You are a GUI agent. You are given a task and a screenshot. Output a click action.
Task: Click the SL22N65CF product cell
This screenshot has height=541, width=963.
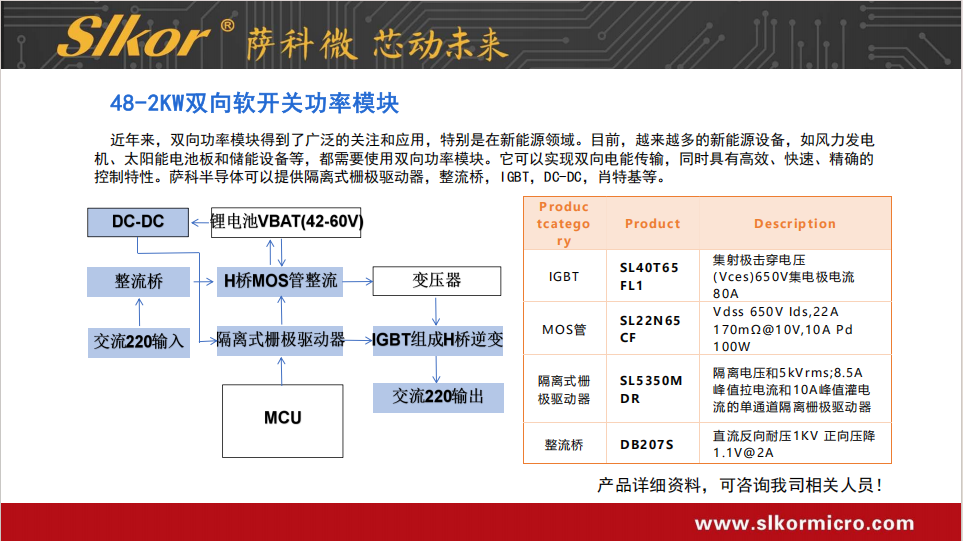[x=652, y=329]
